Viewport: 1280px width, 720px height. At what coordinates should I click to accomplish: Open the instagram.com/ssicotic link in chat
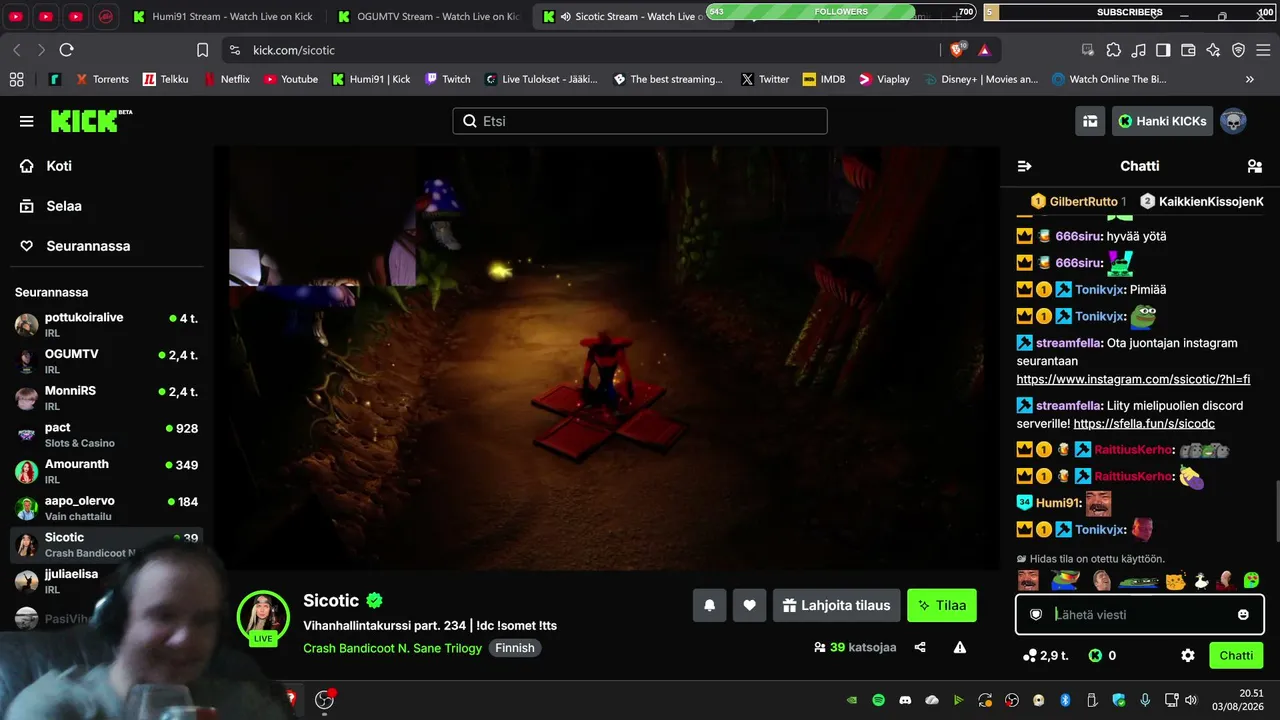point(1133,379)
